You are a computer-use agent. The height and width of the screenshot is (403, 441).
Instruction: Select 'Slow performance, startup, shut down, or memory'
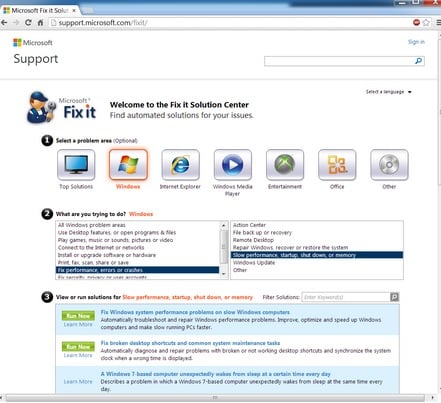tap(317, 255)
